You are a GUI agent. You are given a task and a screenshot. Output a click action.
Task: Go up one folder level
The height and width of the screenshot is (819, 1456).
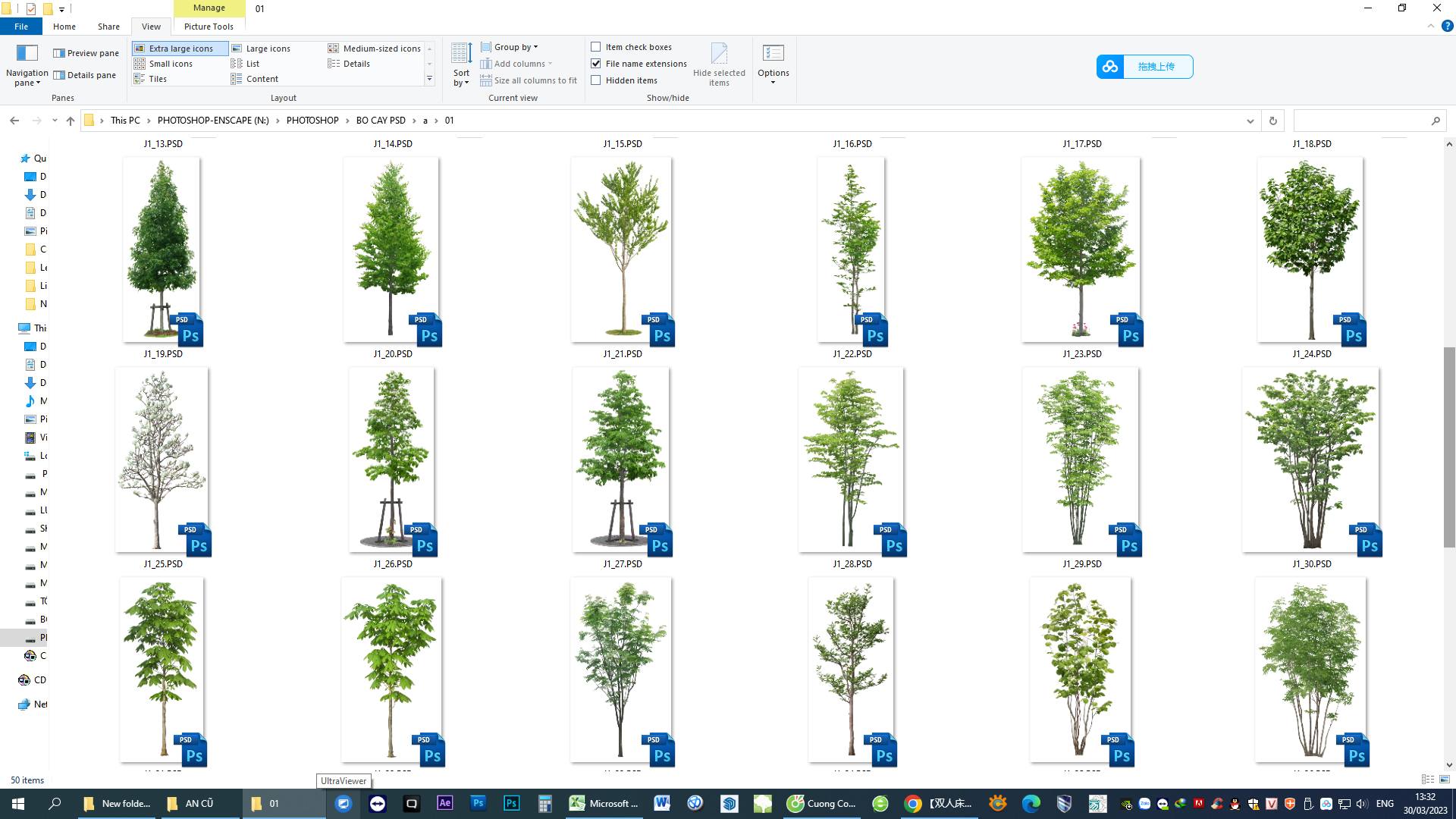pos(71,121)
